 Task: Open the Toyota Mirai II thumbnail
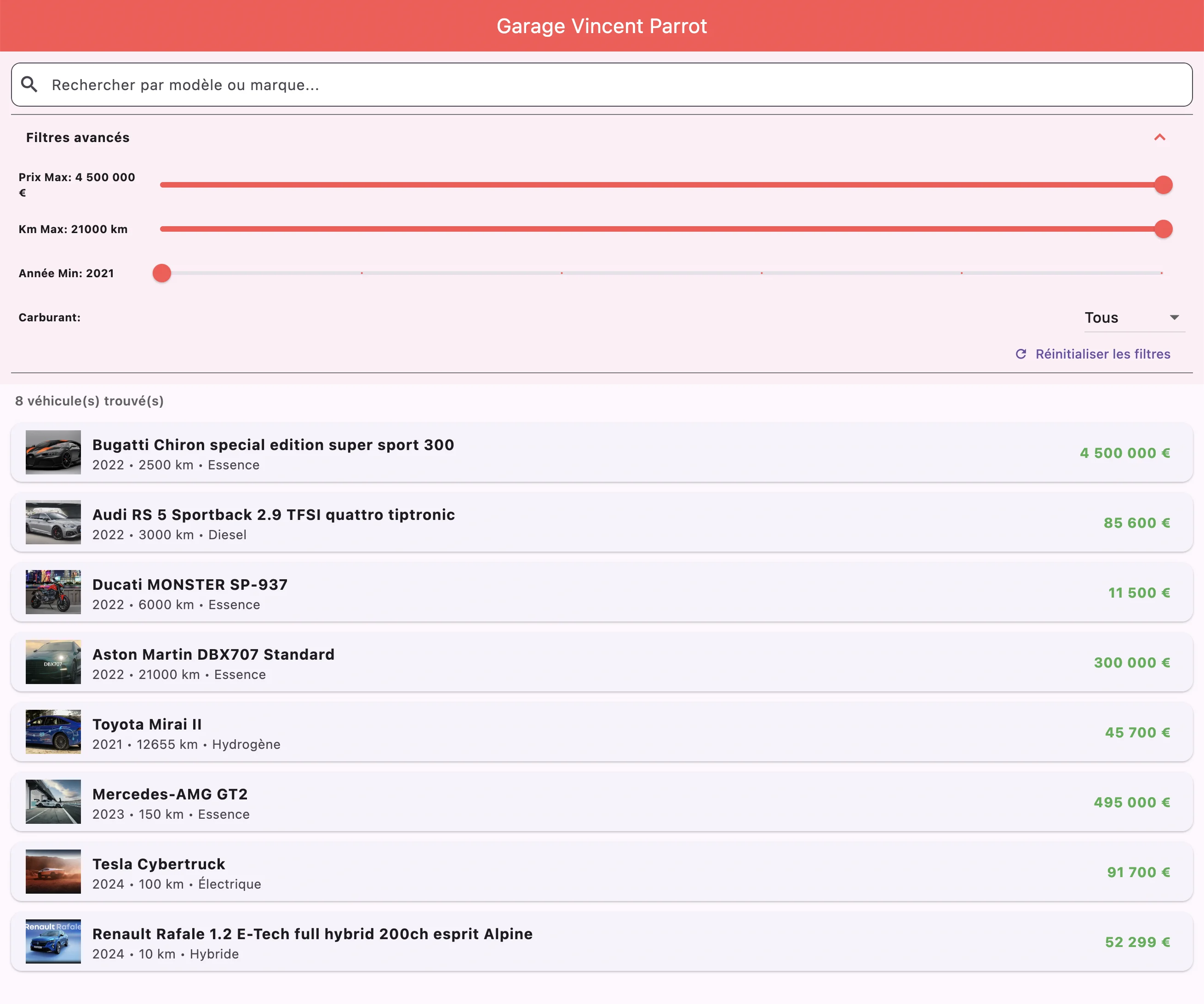tap(53, 732)
